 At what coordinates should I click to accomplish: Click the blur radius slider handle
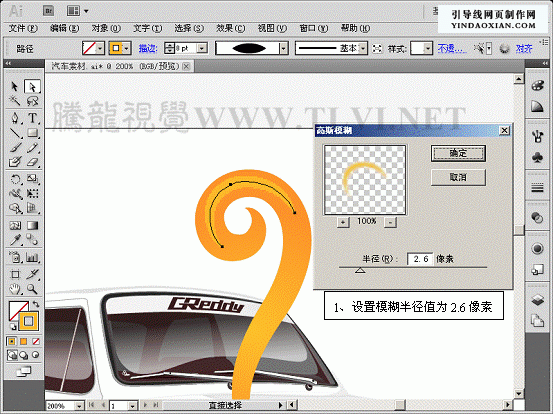click(360, 270)
